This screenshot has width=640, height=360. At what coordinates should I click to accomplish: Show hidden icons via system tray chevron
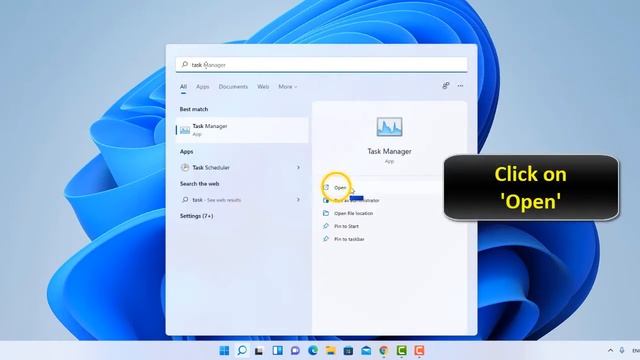[x=610, y=350]
